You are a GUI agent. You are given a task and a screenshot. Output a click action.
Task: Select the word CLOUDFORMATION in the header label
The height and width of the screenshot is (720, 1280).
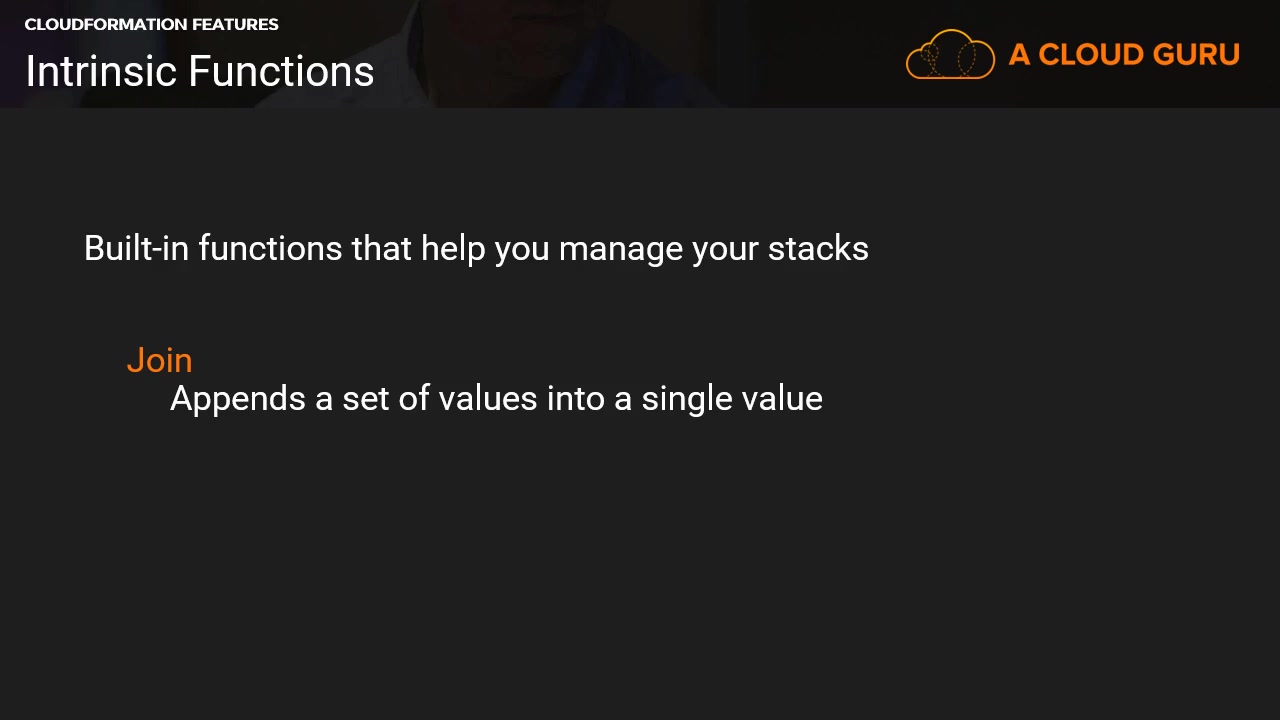[103, 24]
